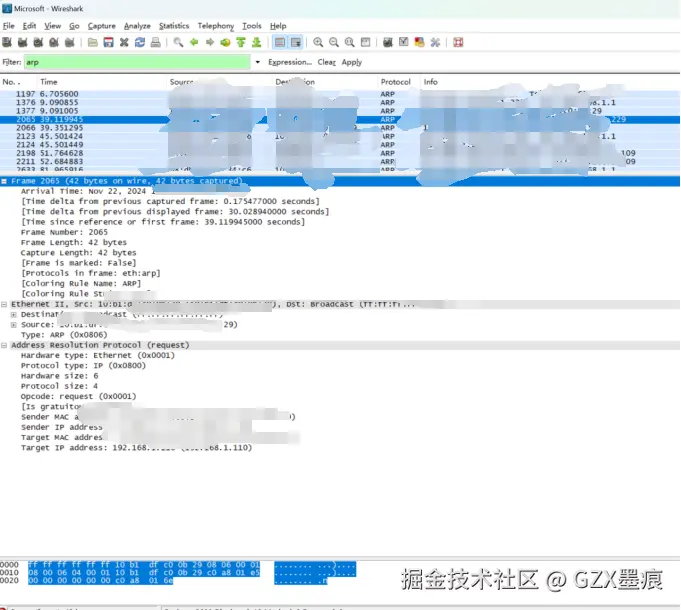Viewport: 681px width, 610px height.
Task: Open the filter history dropdown arrow
Action: tap(258, 62)
